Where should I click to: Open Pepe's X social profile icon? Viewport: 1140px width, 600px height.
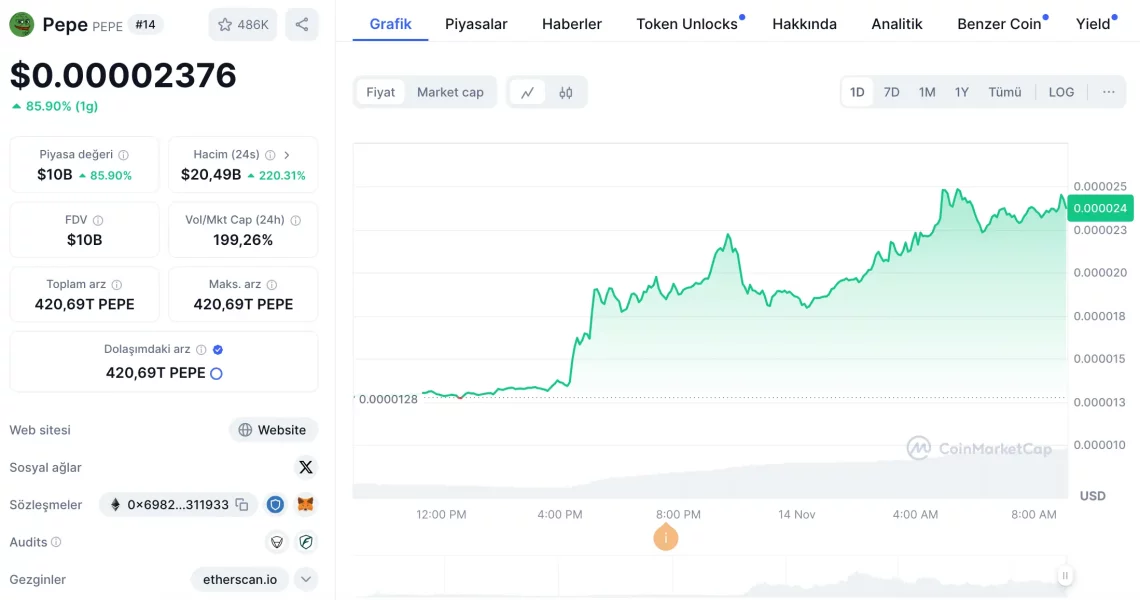click(x=306, y=467)
